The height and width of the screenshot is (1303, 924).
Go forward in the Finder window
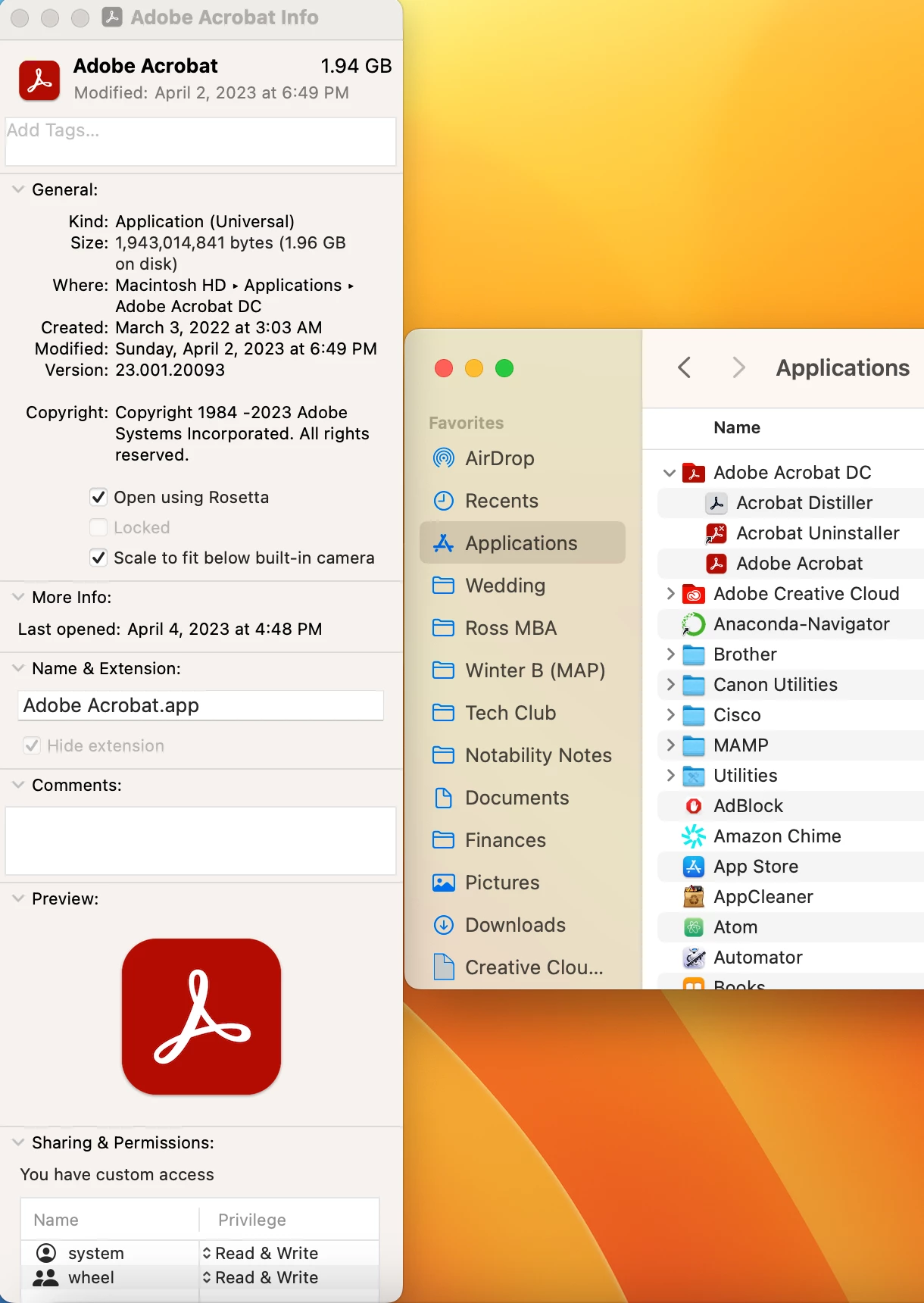[738, 367]
